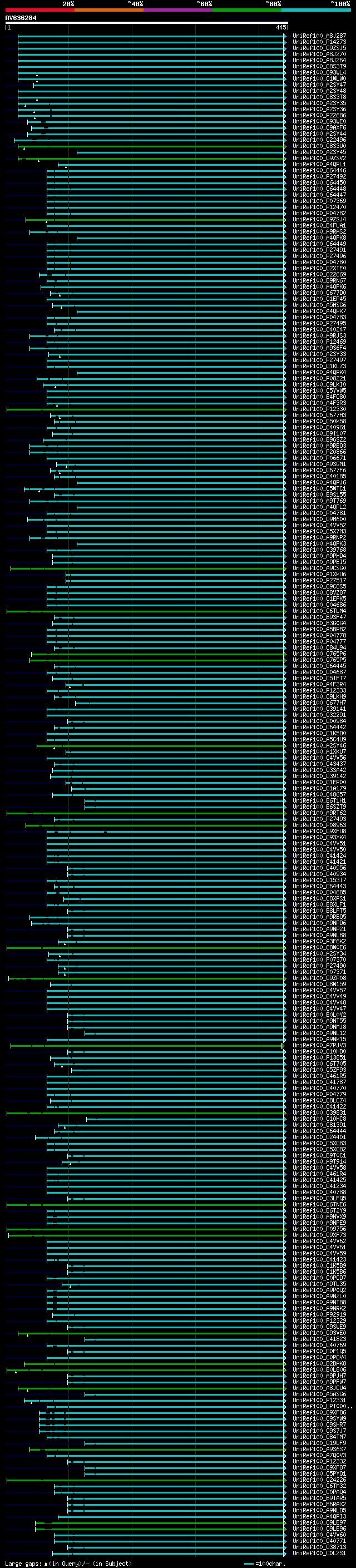Viewport: 356px width, 1568px height.
Task: Open hit UniRef100_A8J270
Action: 319,54
